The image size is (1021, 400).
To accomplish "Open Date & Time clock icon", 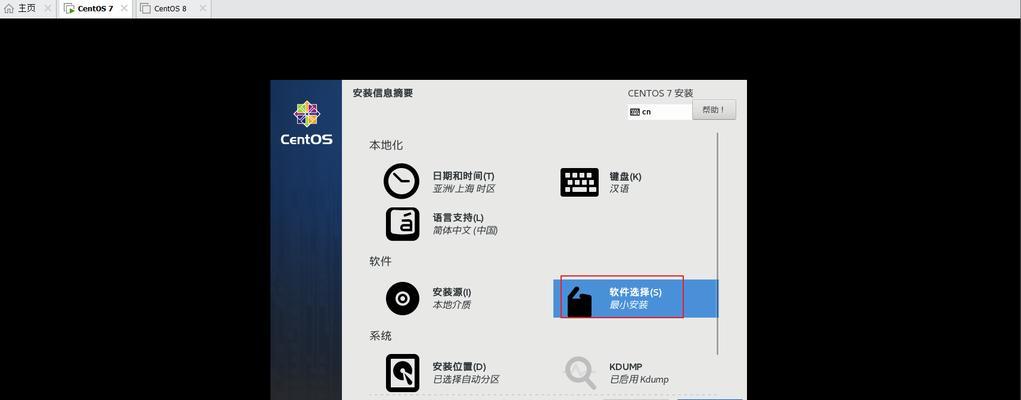I will [x=401, y=181].
